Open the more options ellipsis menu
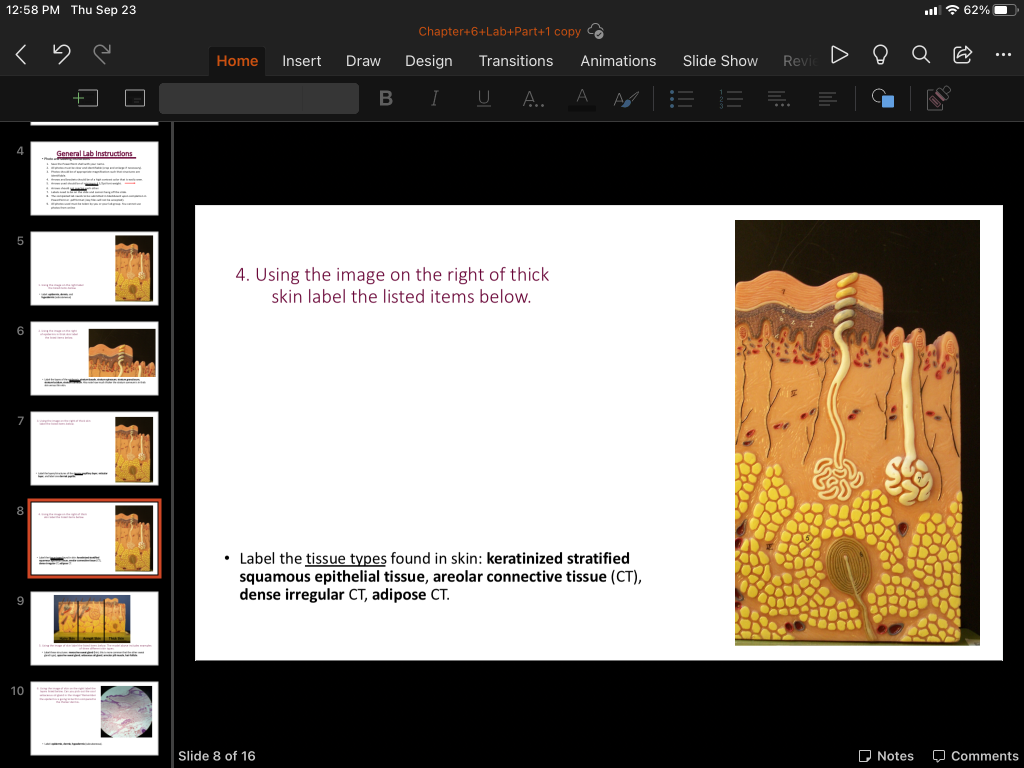The image size is (1024, 768). coord(1003,56)
